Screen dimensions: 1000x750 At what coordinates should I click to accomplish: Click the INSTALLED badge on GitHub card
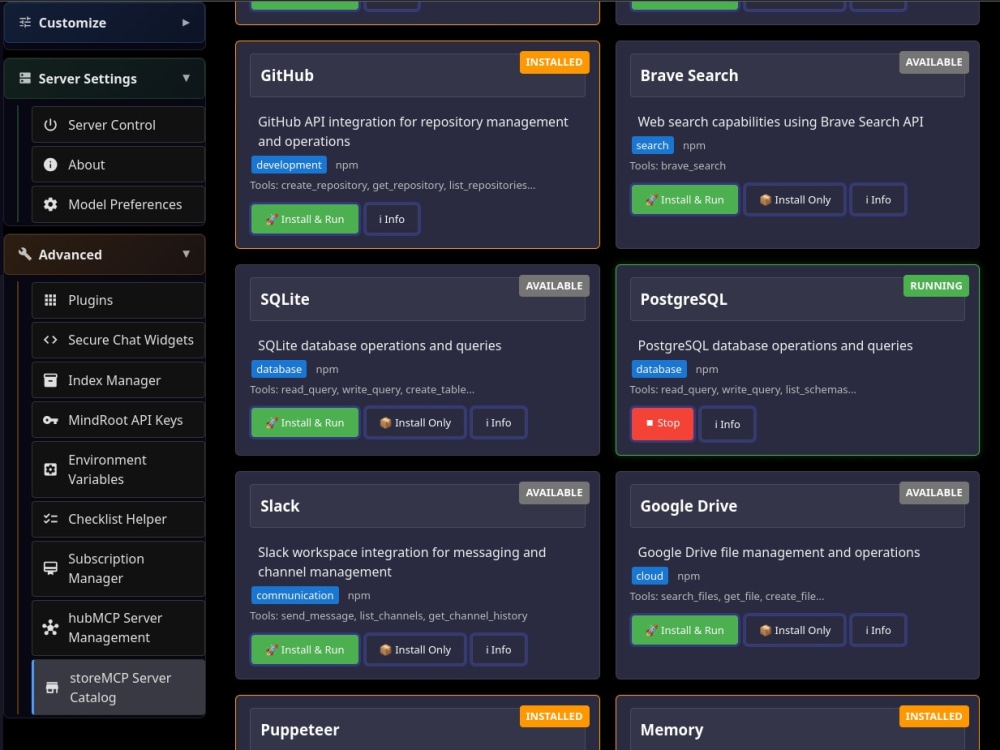coord(554,62)
